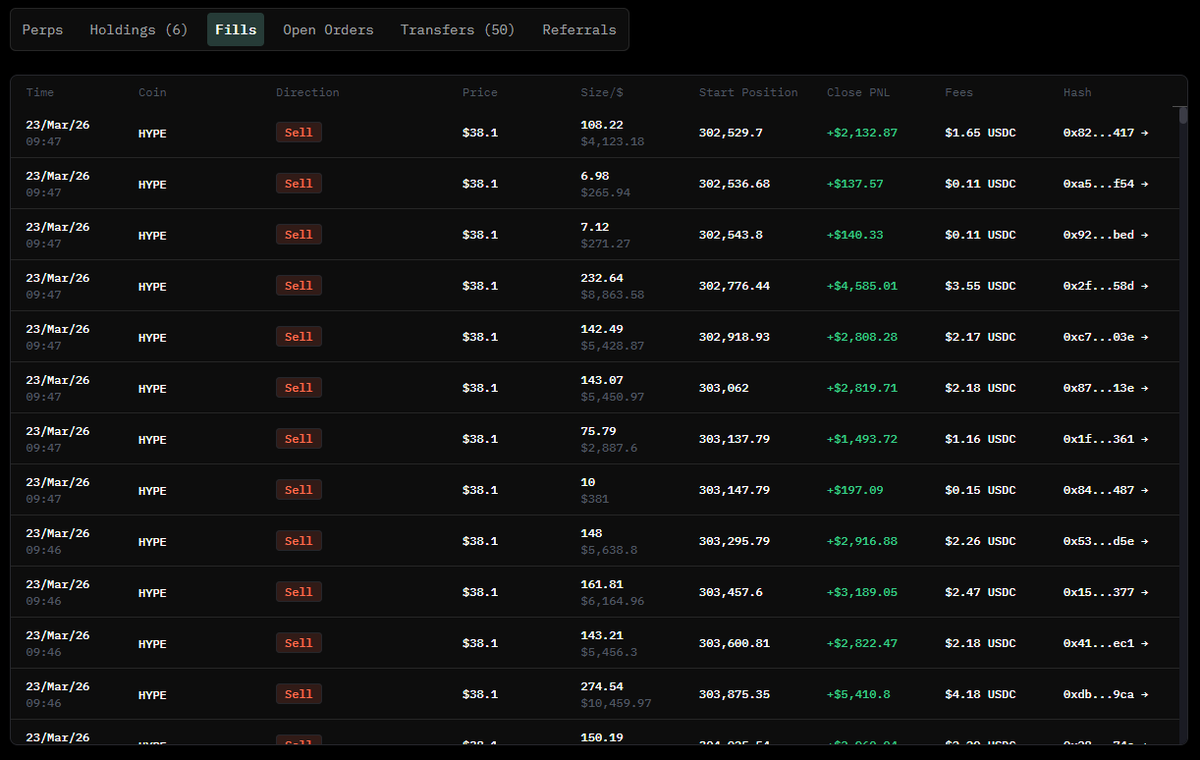The width and height of the screenshot is (1200, 760).
Task: Click $38.1 price in 0x15...377 row
Action: click(x=479, y=592)
